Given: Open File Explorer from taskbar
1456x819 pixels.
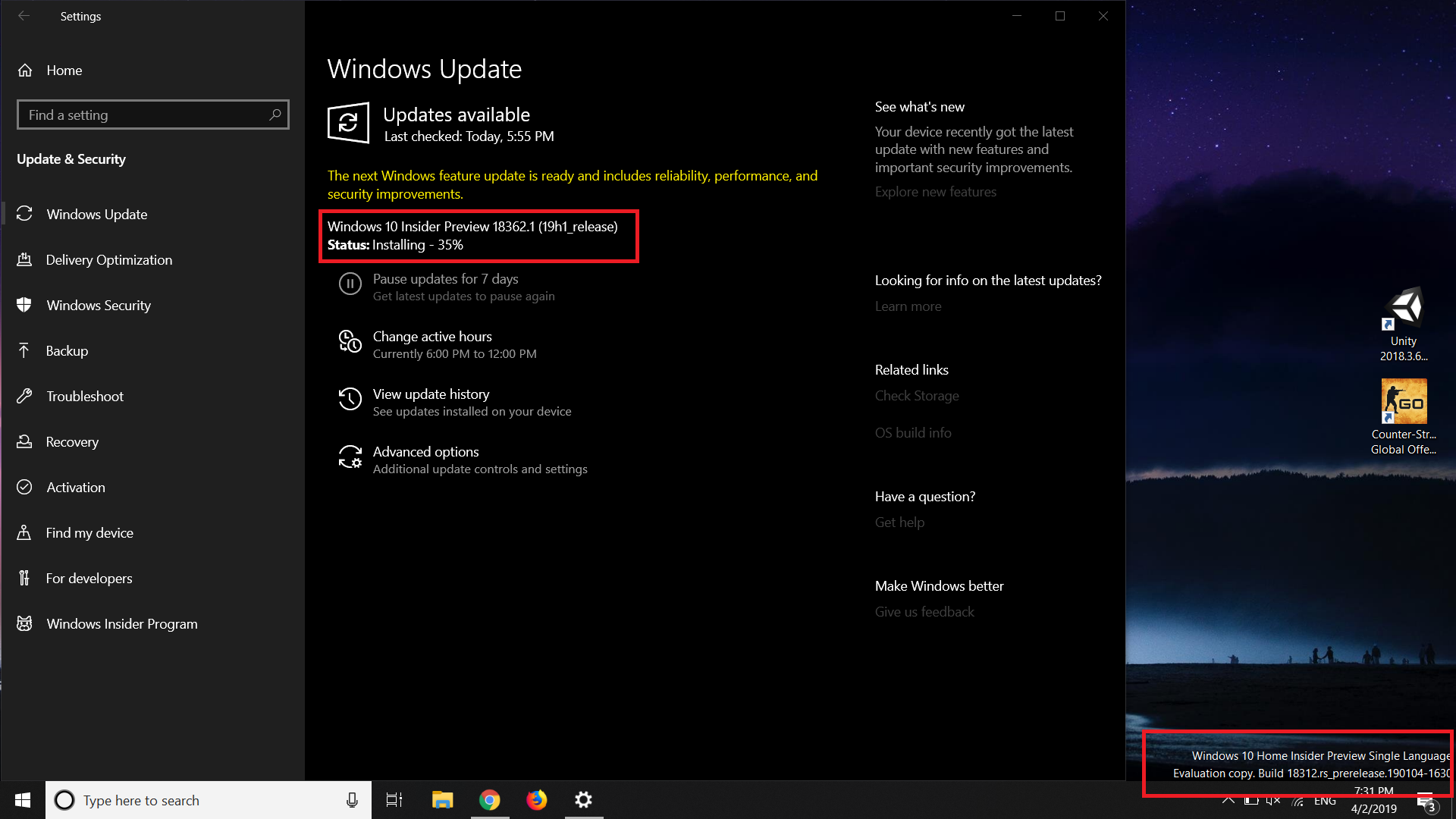Looking at the screenshot, I should [442, 800].
